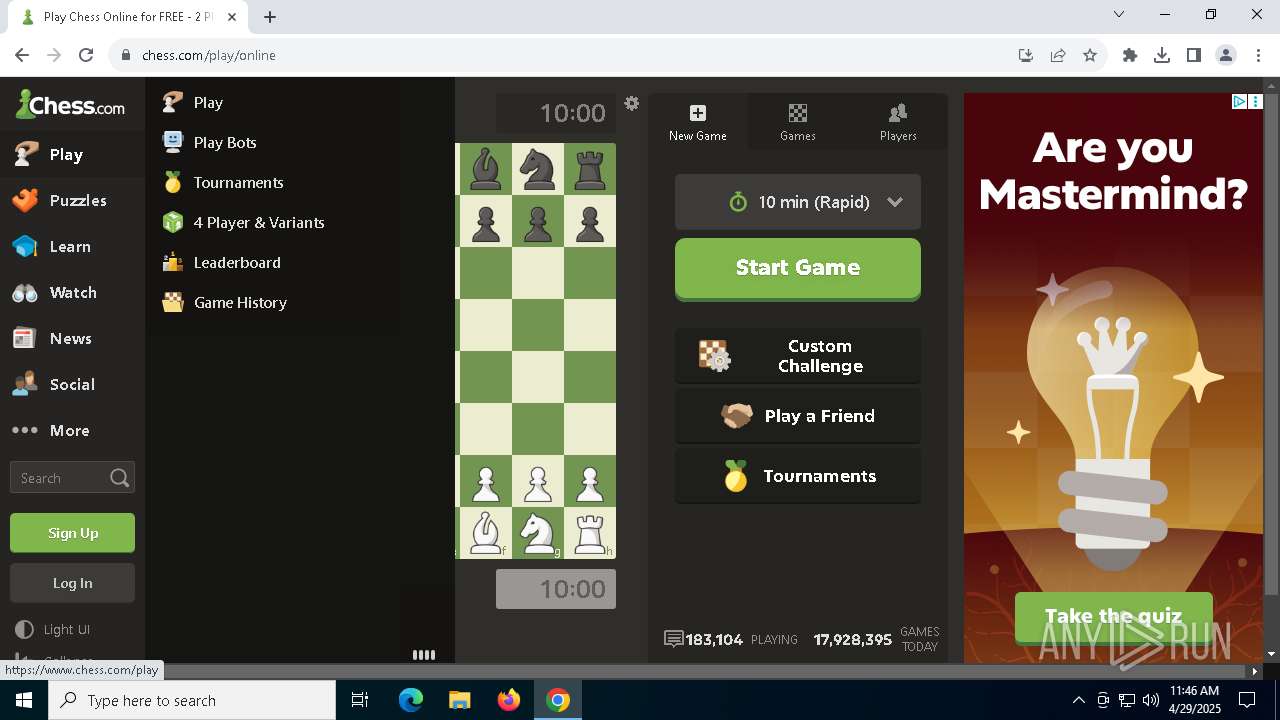Viewport: 1280px width, 720px height.
Task: Click the black knight on the board
Action: coord(538,169)
